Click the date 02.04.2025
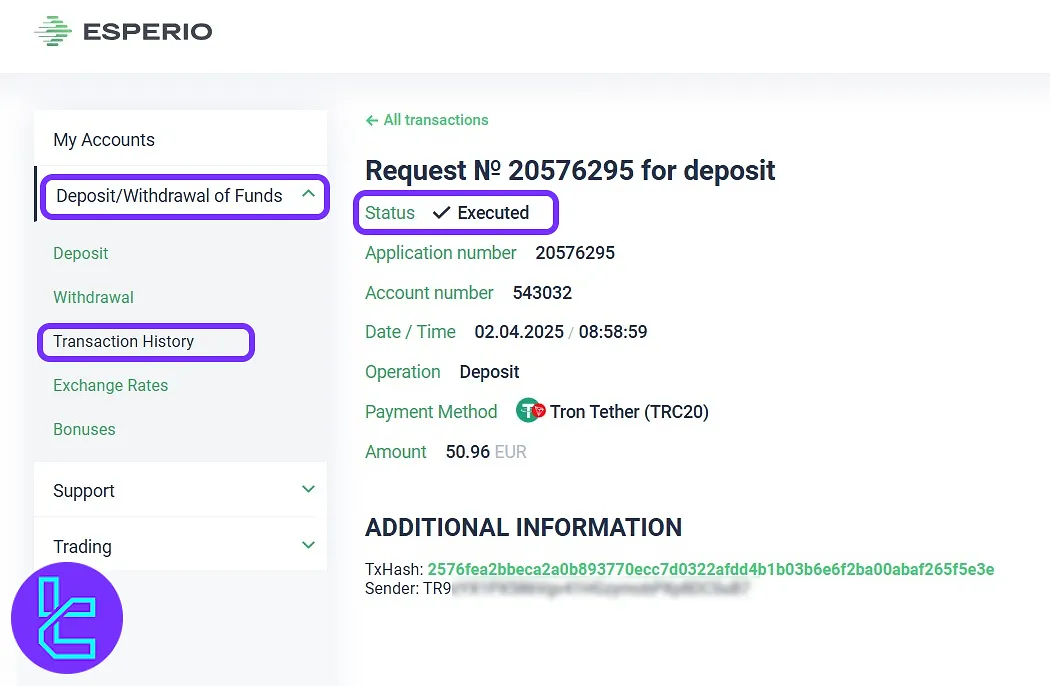This screenshot has height=686, width=1050. tap(519, 332)
